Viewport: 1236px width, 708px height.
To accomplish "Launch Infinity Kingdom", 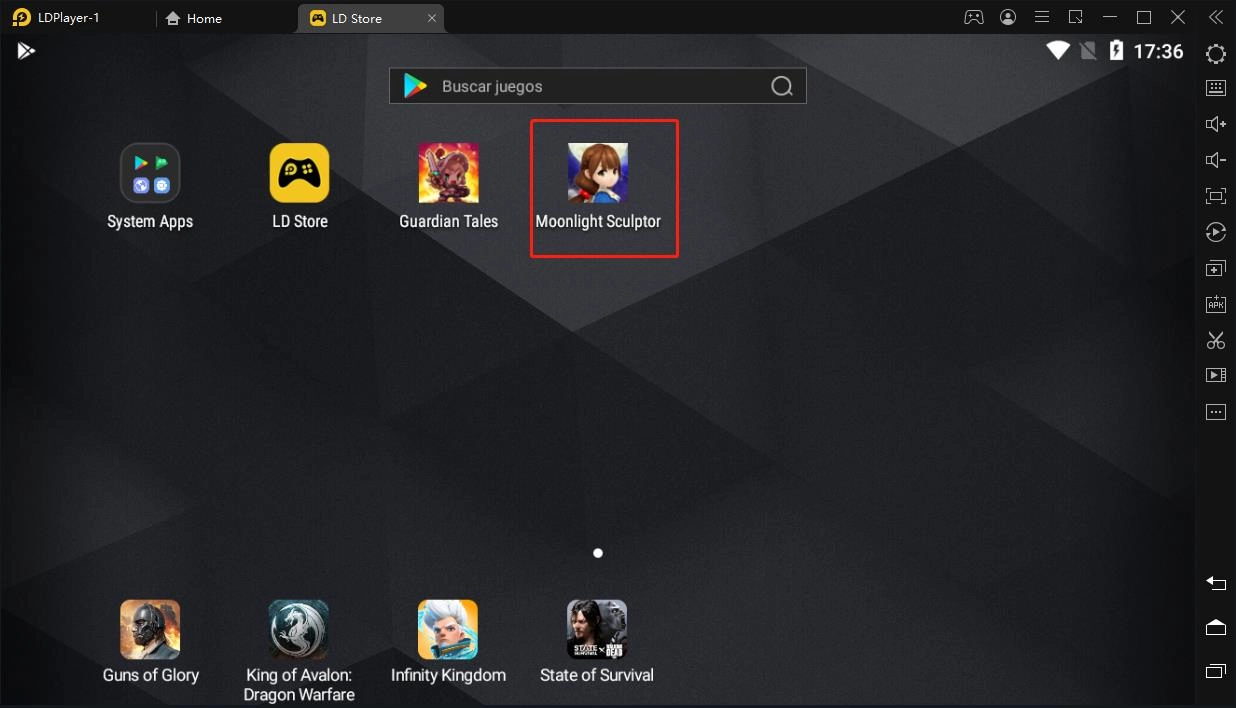I will [448, 642].
